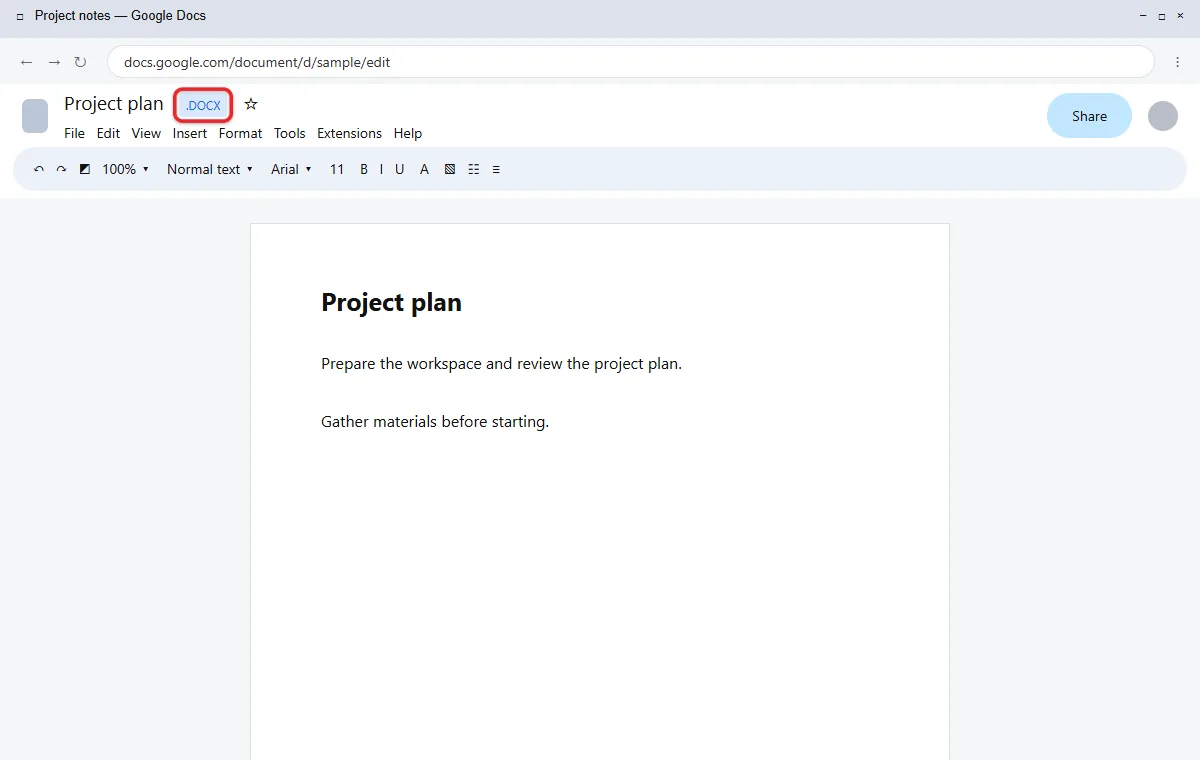Open the text color picker A
Image resolution: width=1200 pixels, height=760 pixels.
pos(424,169)
